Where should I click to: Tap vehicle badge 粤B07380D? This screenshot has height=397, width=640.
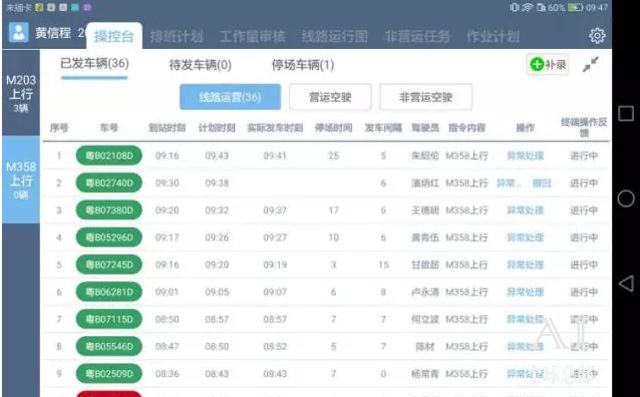109,210
